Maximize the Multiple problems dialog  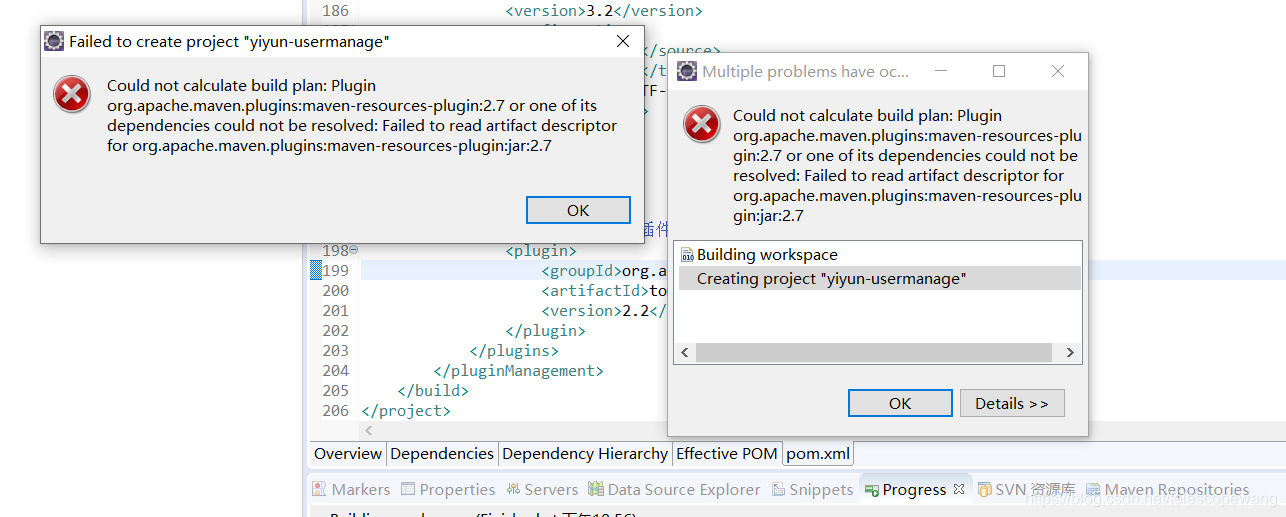tap(999, 71)
